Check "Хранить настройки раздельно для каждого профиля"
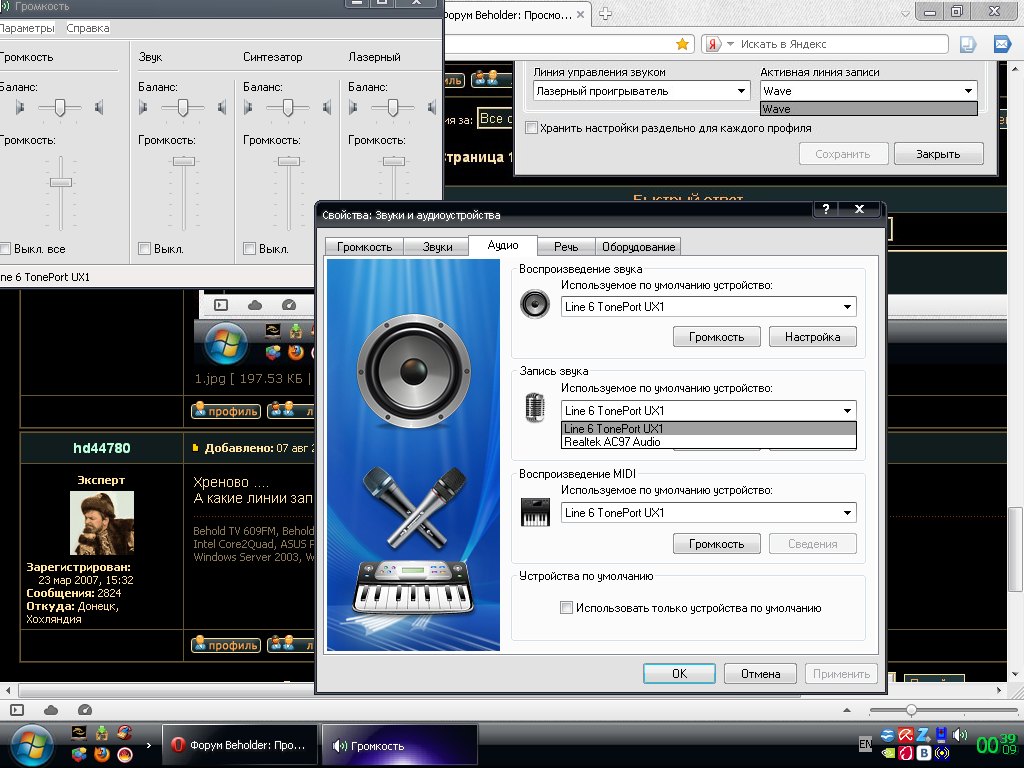 [532, 128]
